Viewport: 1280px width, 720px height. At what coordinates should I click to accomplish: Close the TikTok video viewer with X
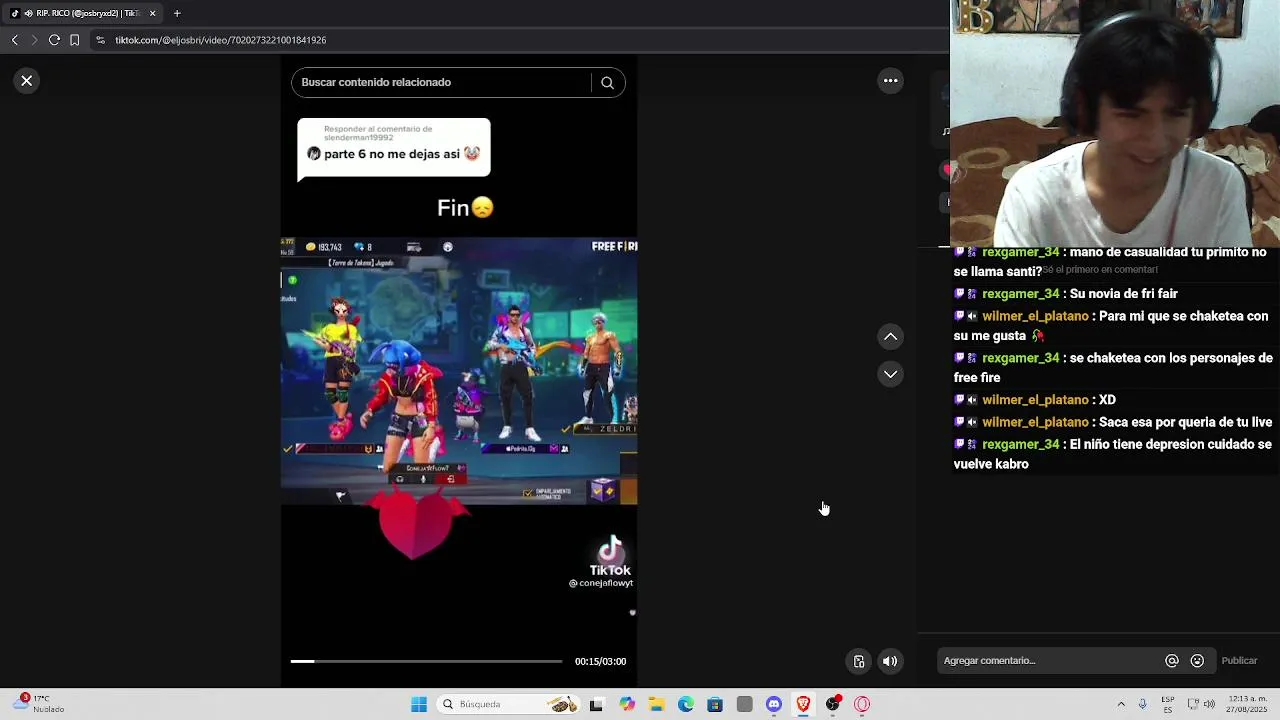pyautogui.click(x=27, y=81)
